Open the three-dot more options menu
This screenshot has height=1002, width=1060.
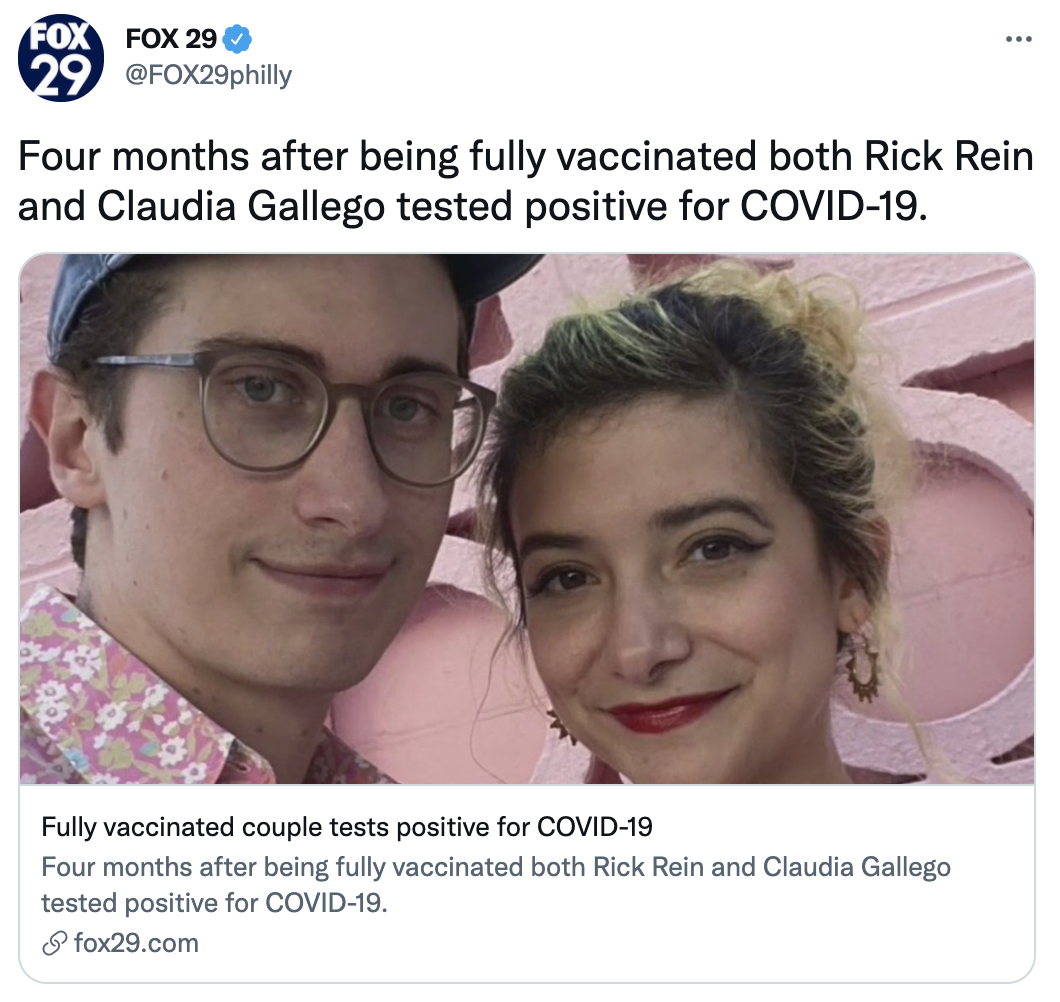coord(1019,39)
